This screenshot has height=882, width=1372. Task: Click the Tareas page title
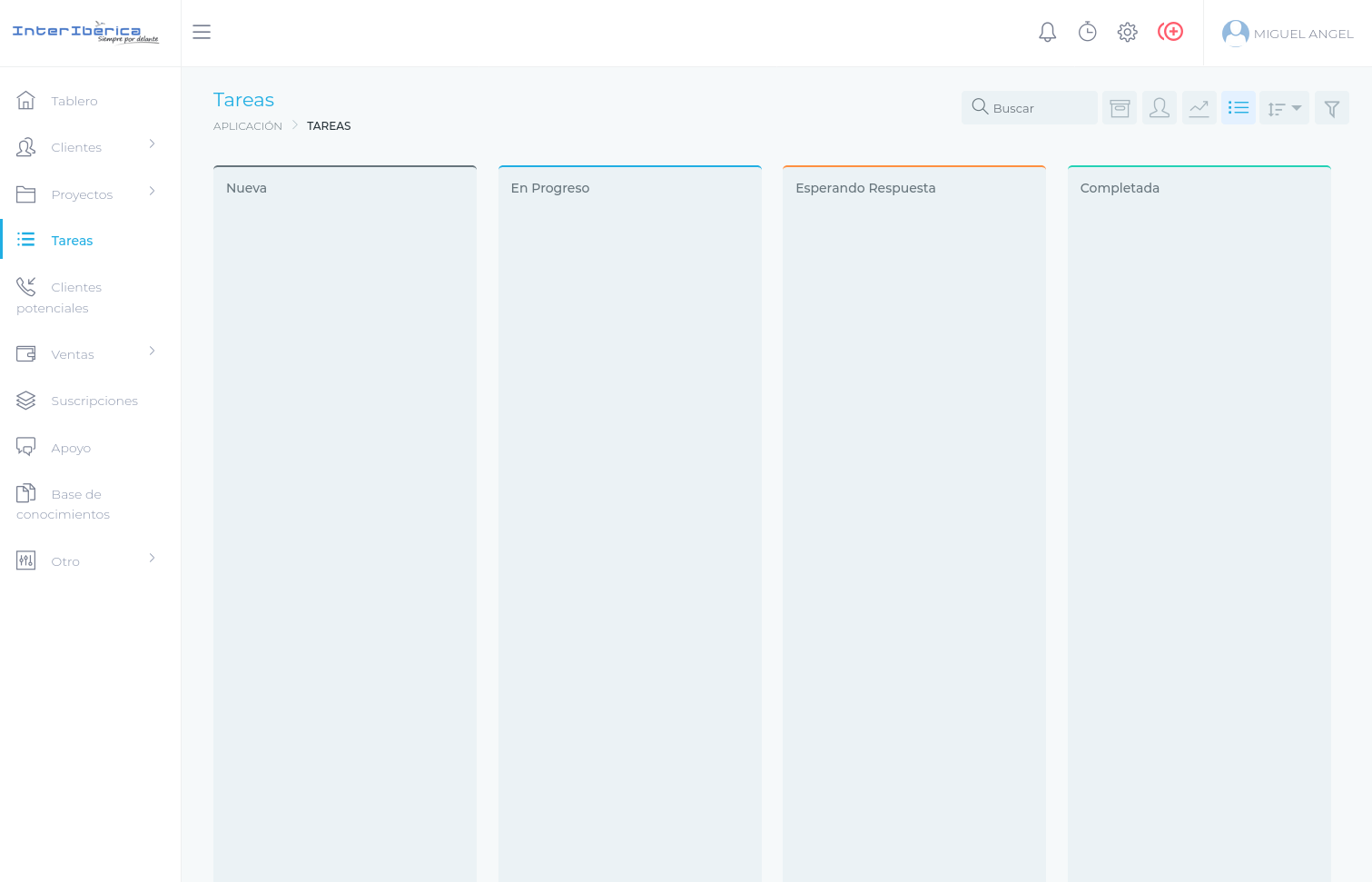pyautogui.click(x=243, y=100)
